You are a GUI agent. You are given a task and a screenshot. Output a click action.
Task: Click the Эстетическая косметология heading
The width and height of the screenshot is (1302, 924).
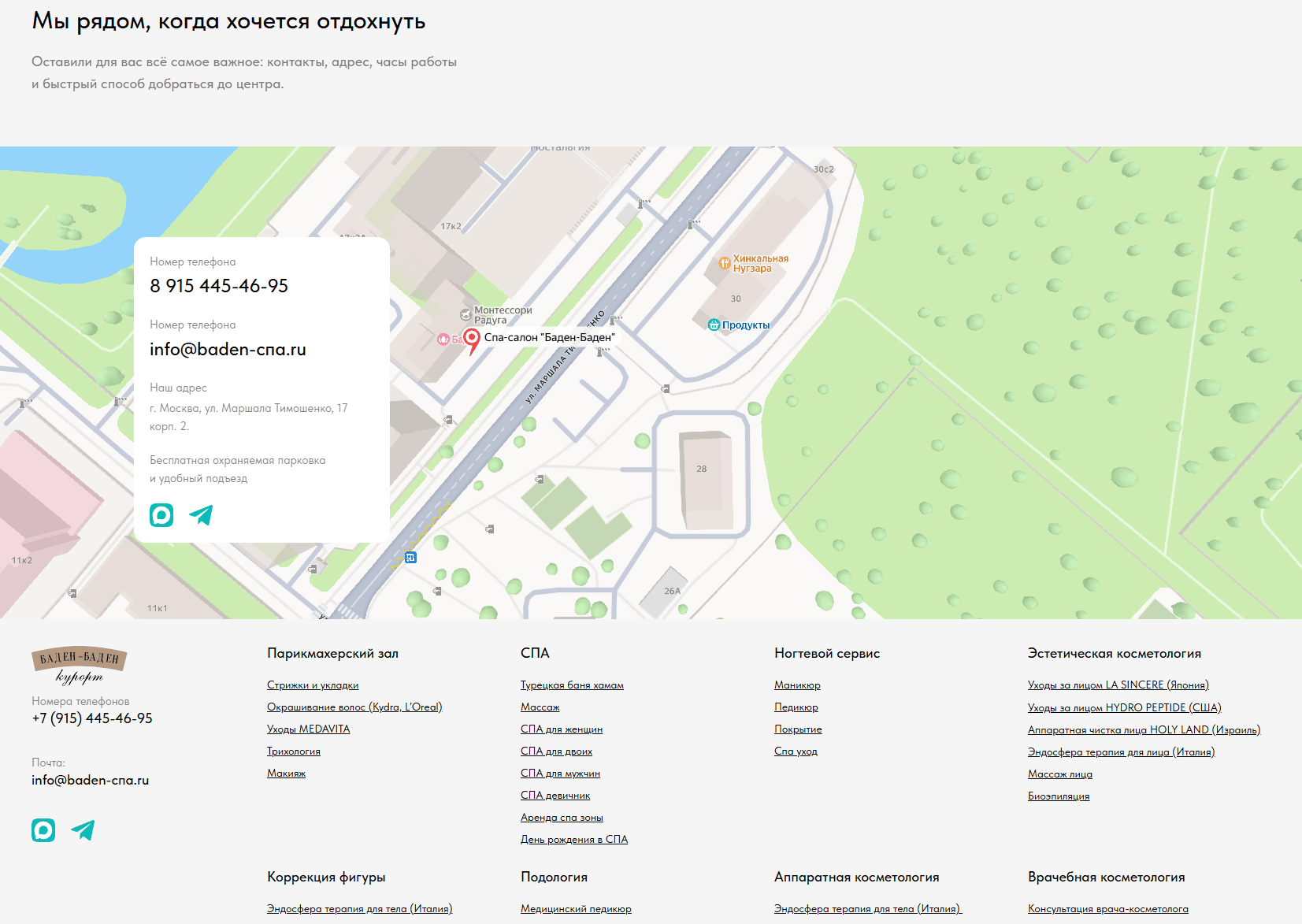pyautogui.click(x=1115, y=653)
